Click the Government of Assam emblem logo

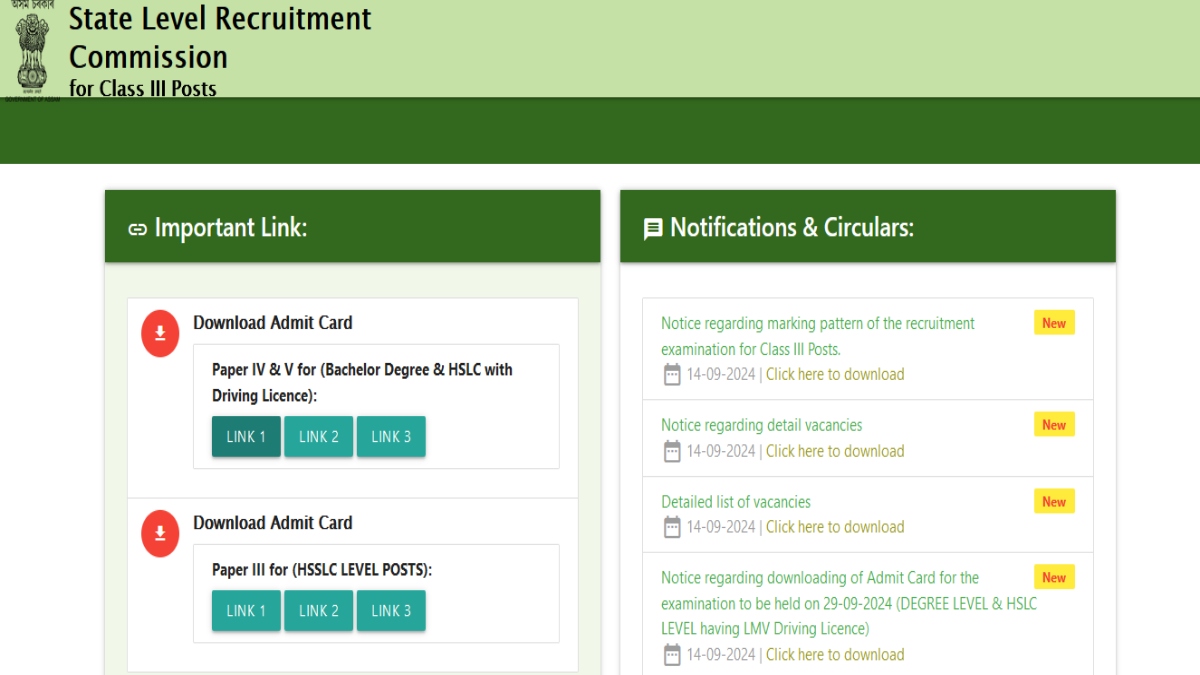[31, 50]
